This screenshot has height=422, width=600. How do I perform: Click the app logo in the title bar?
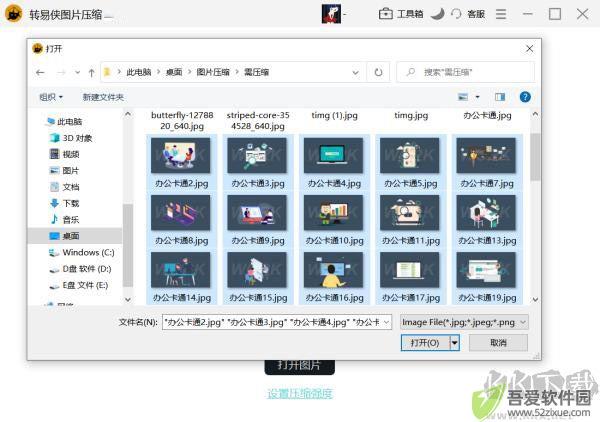tap(14, 14)
